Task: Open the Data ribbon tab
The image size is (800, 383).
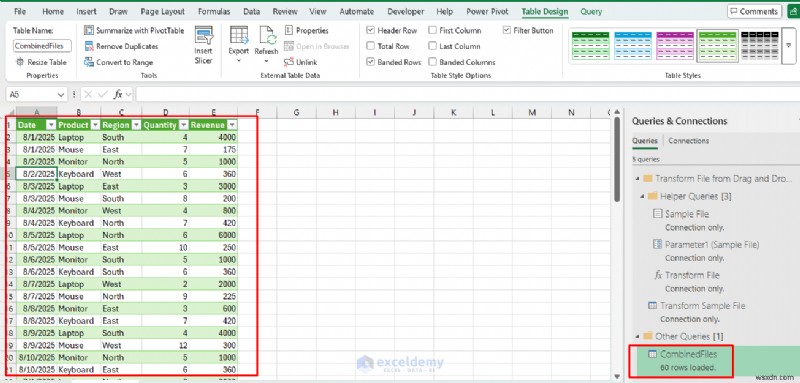Action: (x=251, y=12)
